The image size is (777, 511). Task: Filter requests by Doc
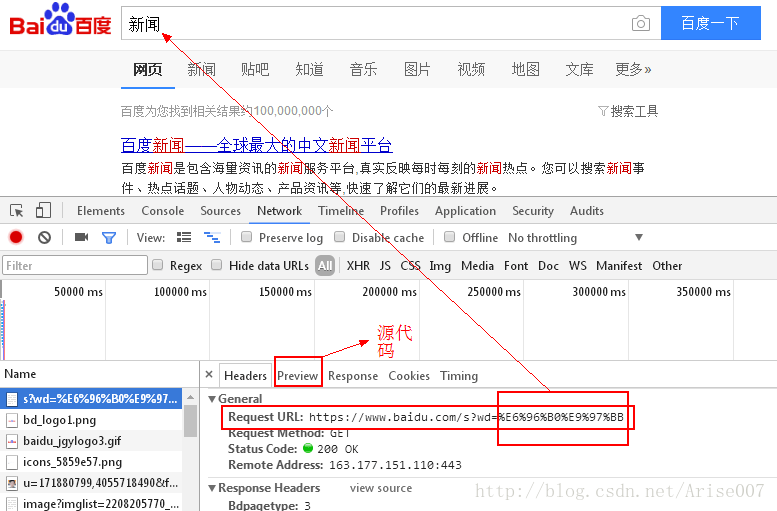pyautogui.click(x=548, y=266)
